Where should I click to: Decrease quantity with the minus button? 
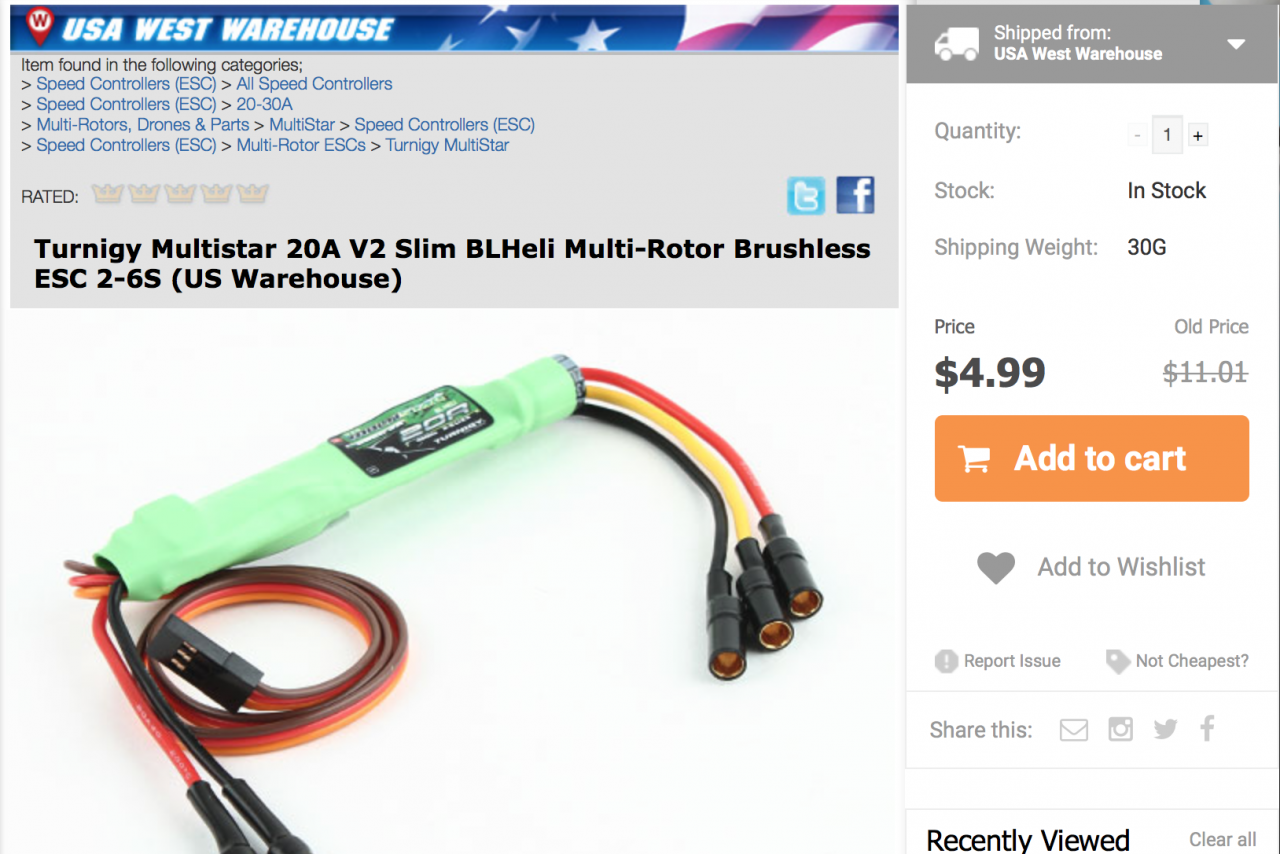click(1137, 135)
